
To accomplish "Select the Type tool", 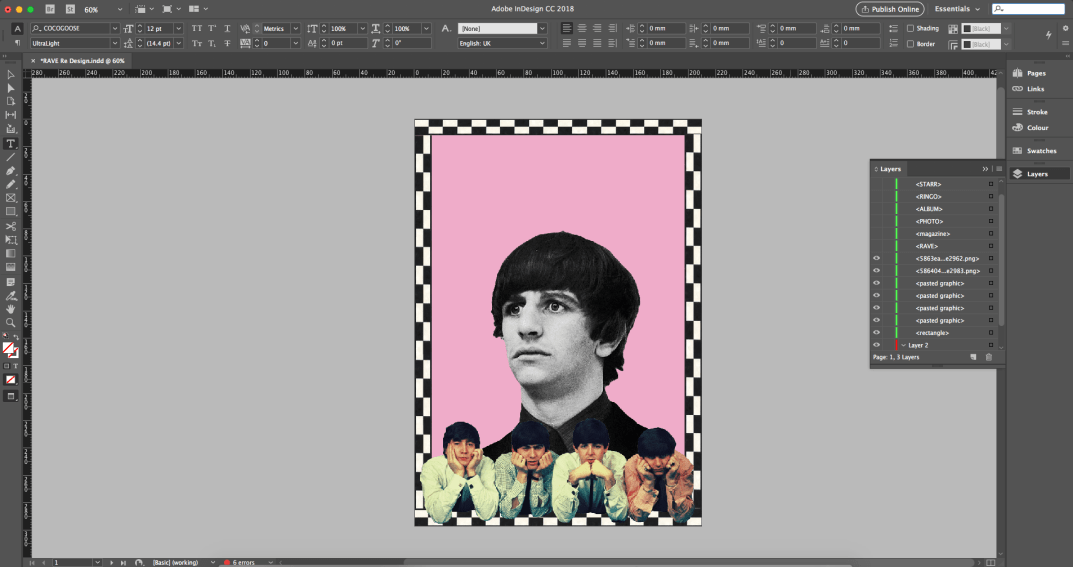I will click(10, 144).
